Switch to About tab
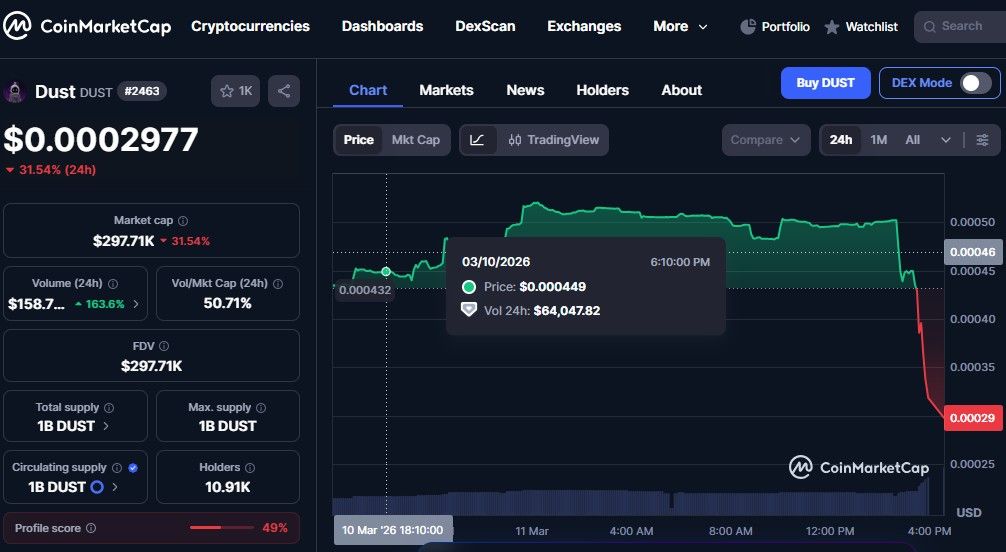1006x552 pixels. pos(681,91)
